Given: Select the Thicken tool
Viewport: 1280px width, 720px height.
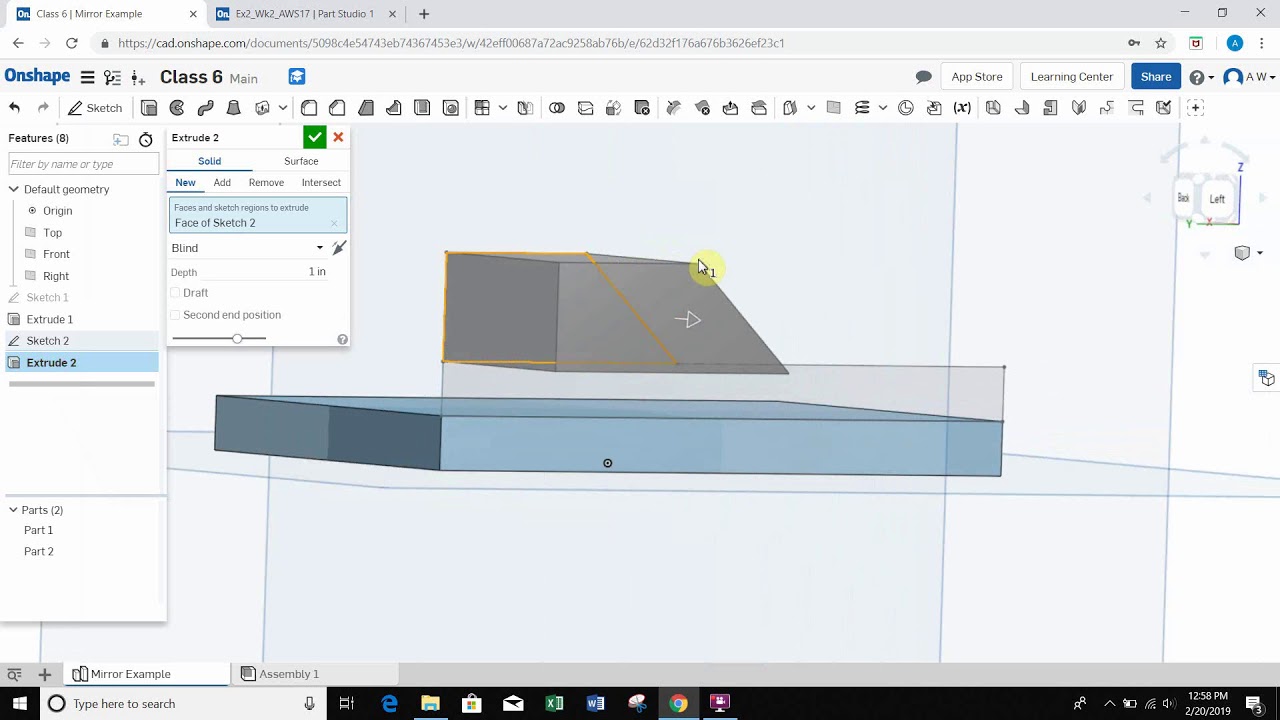Looking at the screenshot, I should [262, 108].
